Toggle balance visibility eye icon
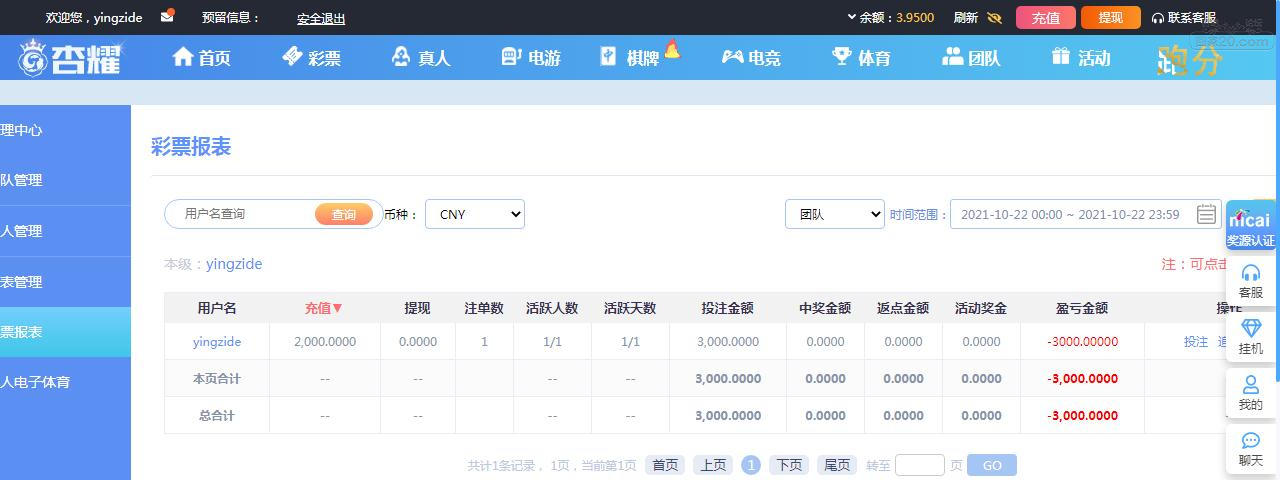This screenshot has height=480, width=1280. [x=994, y=17]
